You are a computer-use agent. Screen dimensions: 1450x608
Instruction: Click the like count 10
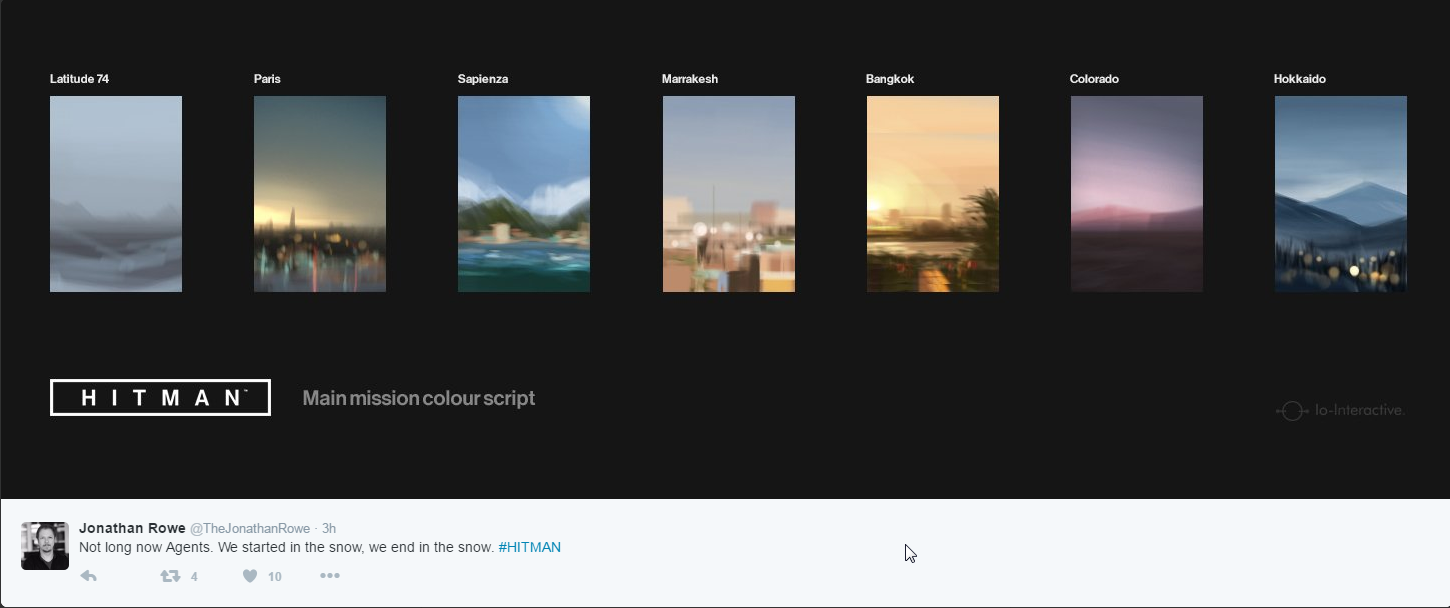coord(275,576)
